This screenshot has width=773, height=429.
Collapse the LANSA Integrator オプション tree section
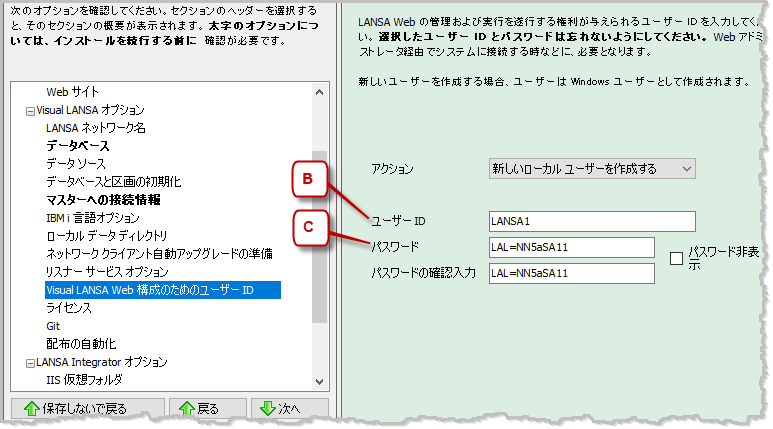coord(30,363)
